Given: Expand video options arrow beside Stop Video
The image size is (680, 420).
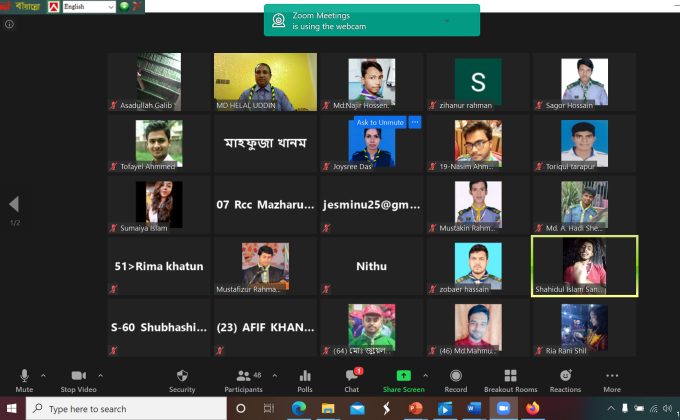Looking at the screenshot, I should click(100, 376).
